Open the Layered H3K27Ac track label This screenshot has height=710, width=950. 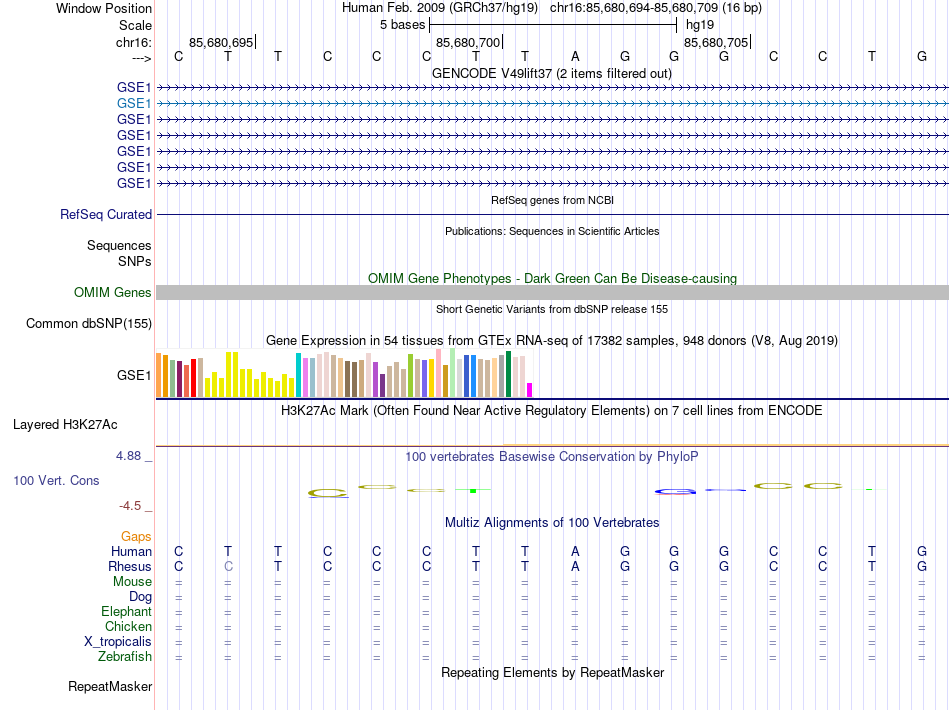[65, 425]
